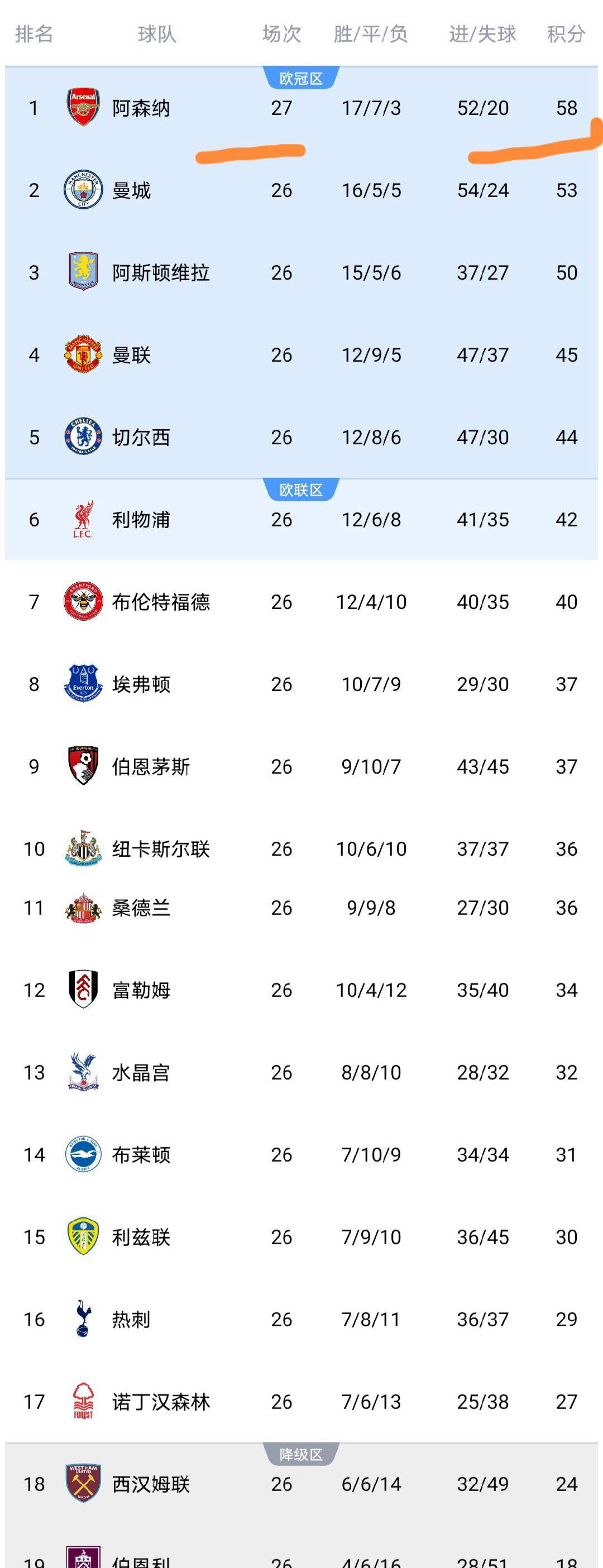Click the 降级区 zone label
603x1568 pixels.
pyautogui.click(x=301, y=1455)
